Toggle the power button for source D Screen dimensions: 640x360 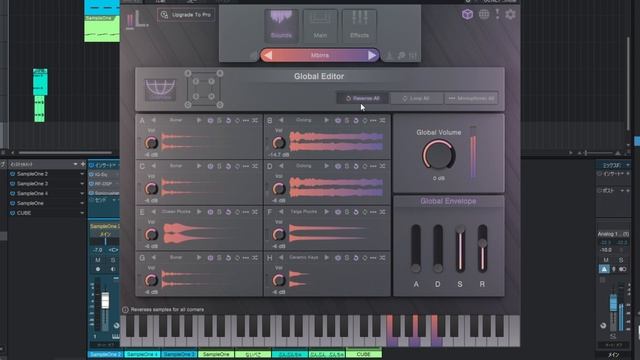[x=338, y=166]
